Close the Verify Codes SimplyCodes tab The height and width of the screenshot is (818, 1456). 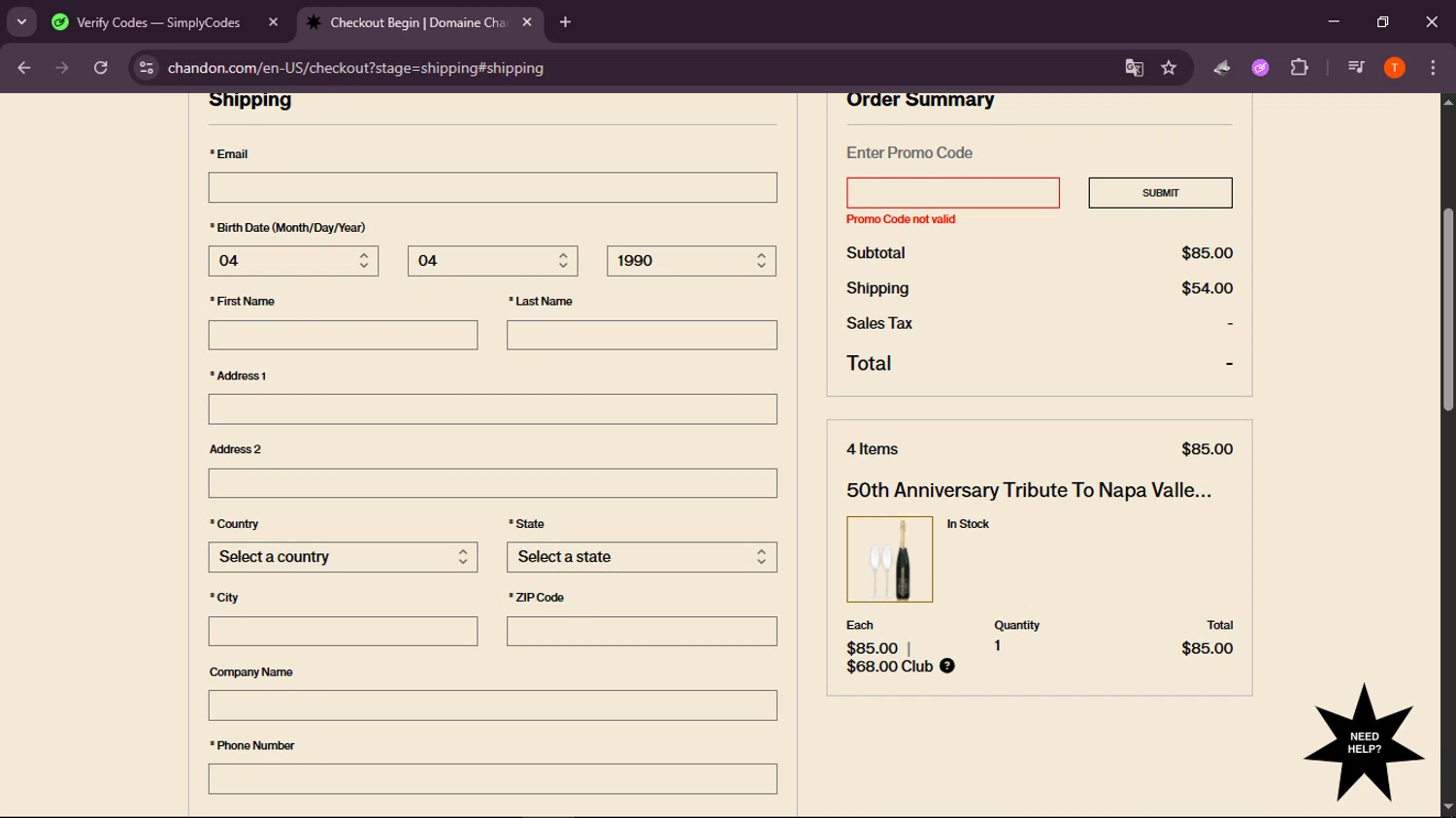pyautogui.click(x=274, y=22)
